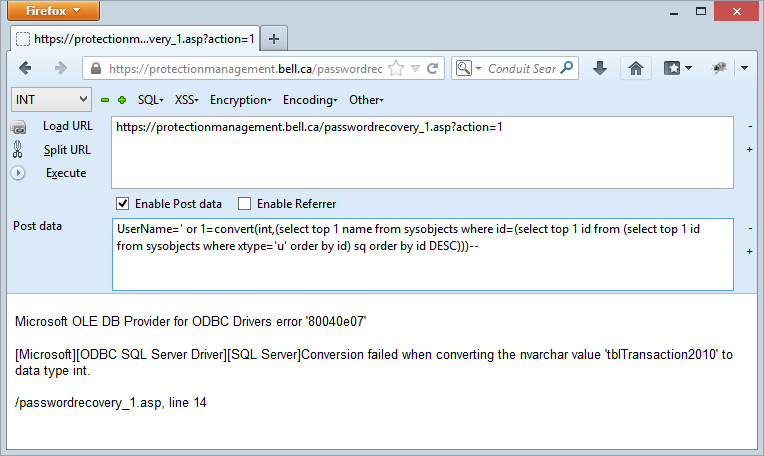Click the add-on icon beside the bookmarks button
764x456 pixels.
pos(719,68)
